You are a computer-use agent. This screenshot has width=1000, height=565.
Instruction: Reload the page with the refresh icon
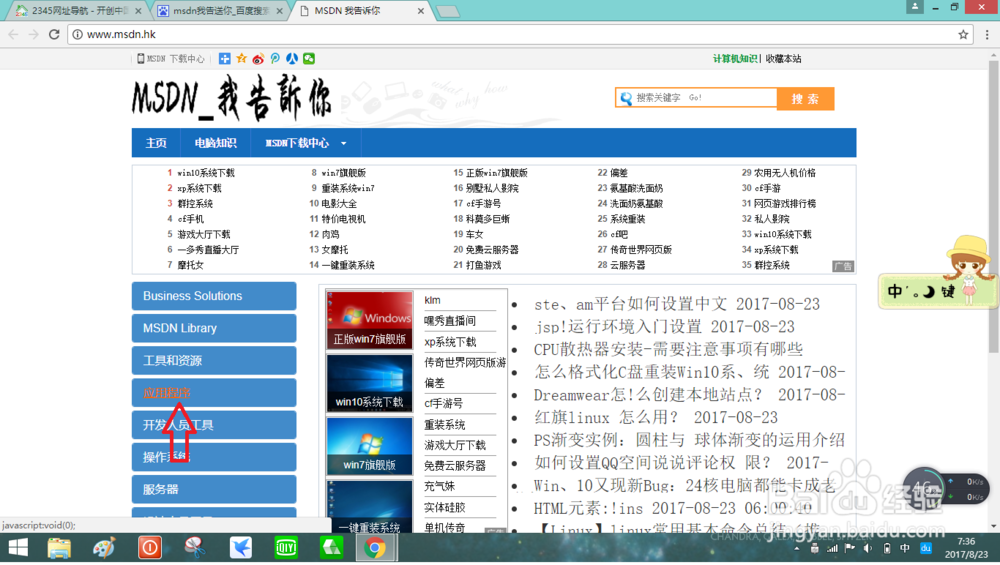[x=54, y=34]
